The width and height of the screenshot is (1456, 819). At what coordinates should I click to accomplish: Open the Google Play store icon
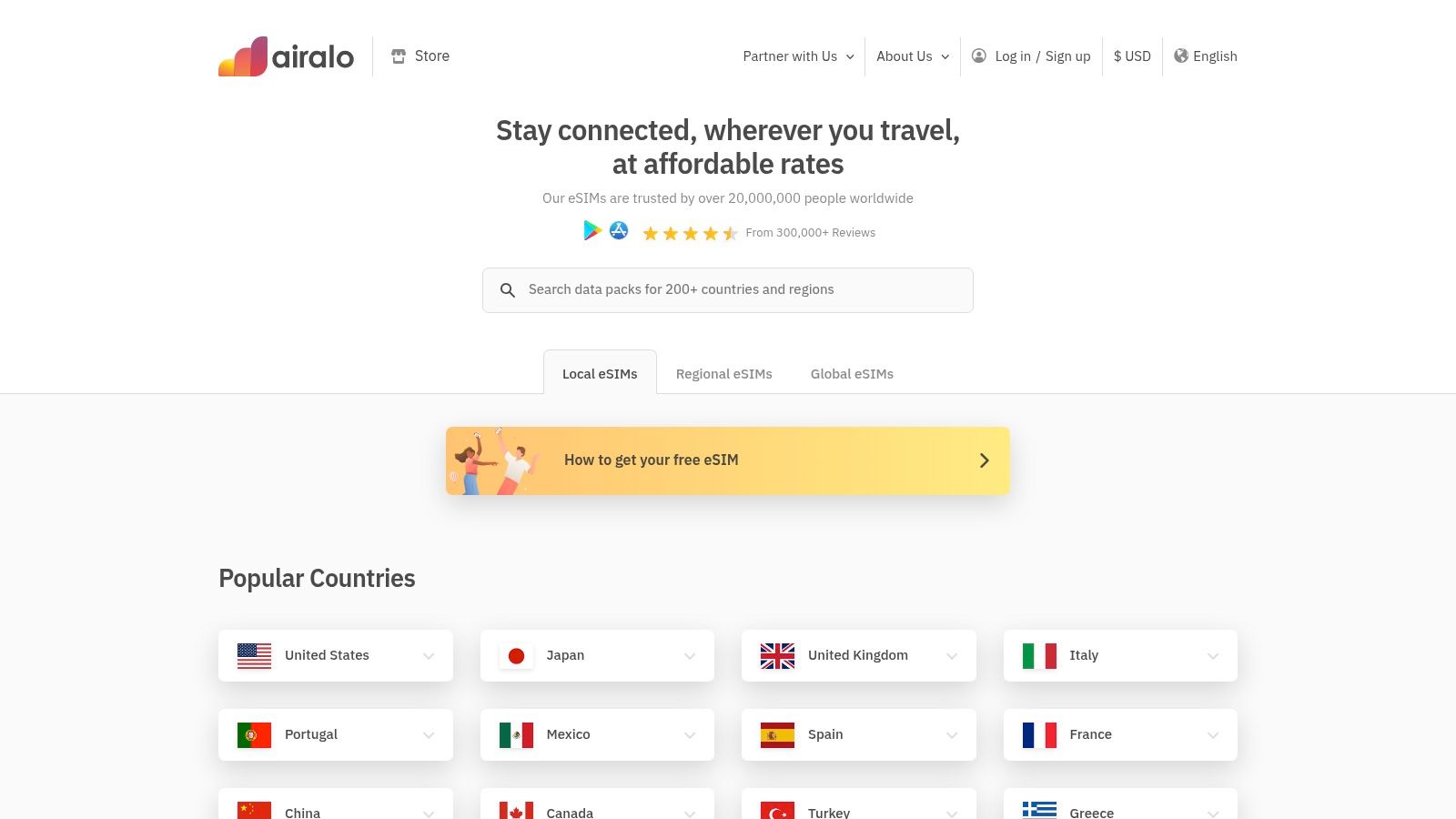[x=592, y=231]
